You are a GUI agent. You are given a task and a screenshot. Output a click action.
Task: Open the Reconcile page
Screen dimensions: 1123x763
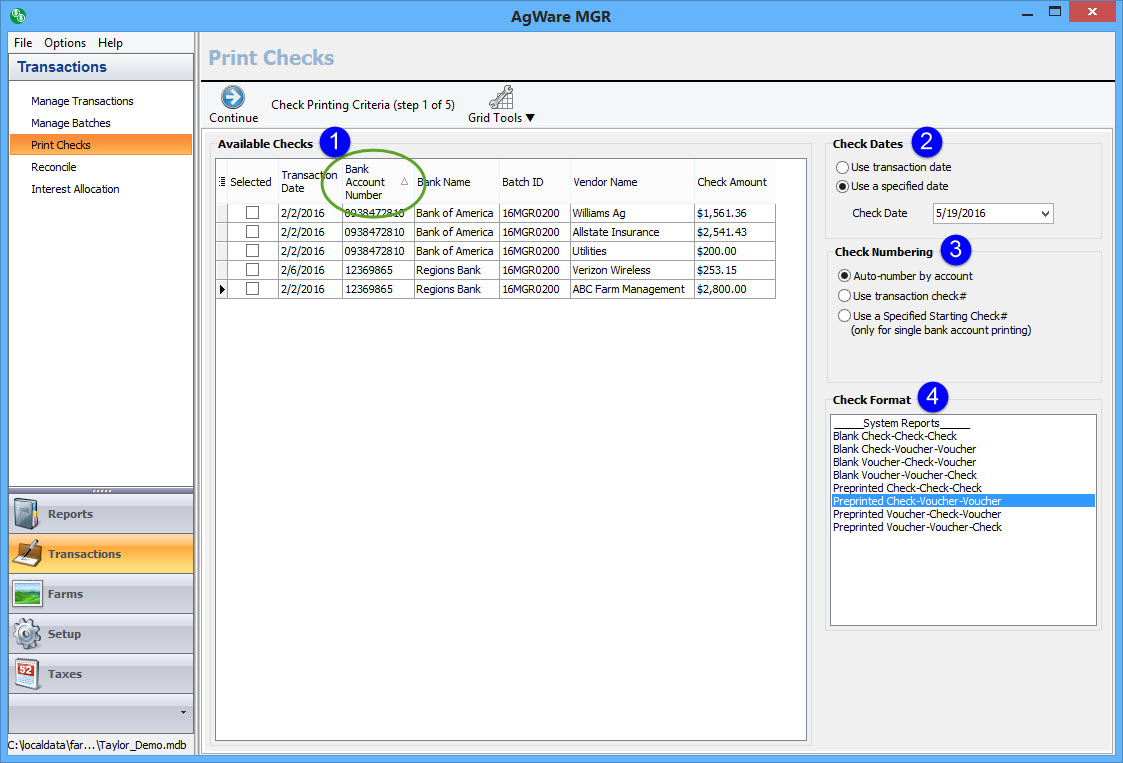pos(54,167)
